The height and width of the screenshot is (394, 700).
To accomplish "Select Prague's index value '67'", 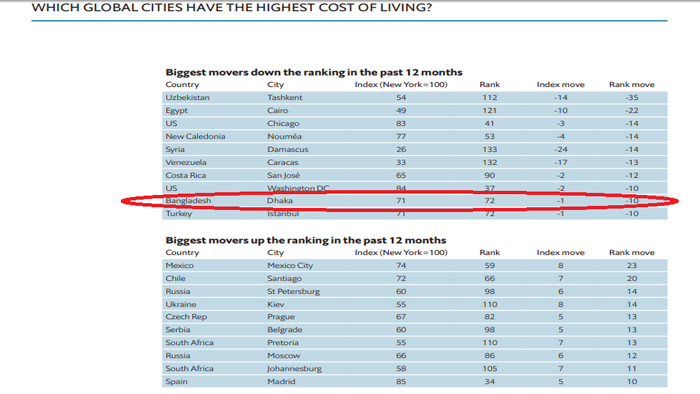I will point(401,317).
